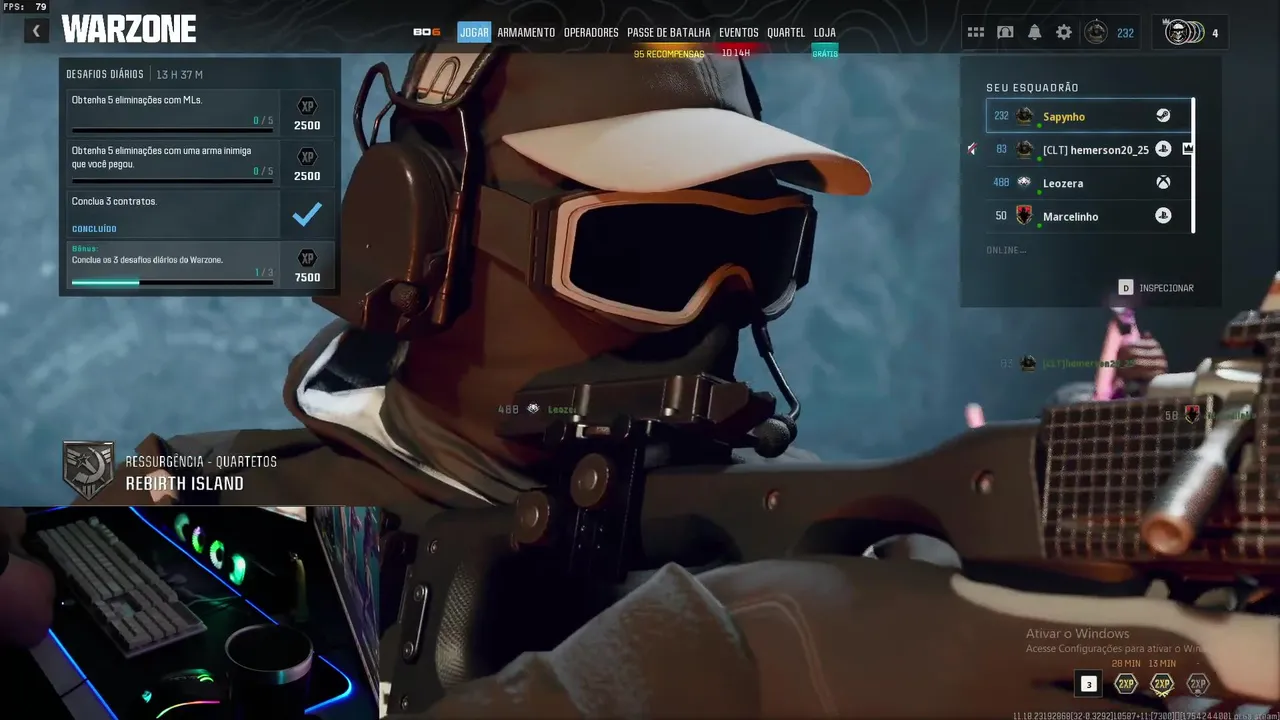The width and height of the screenshot is (1280, 720).
Task: Click the key 3 token prompt
Action: tap(1089, 684)
